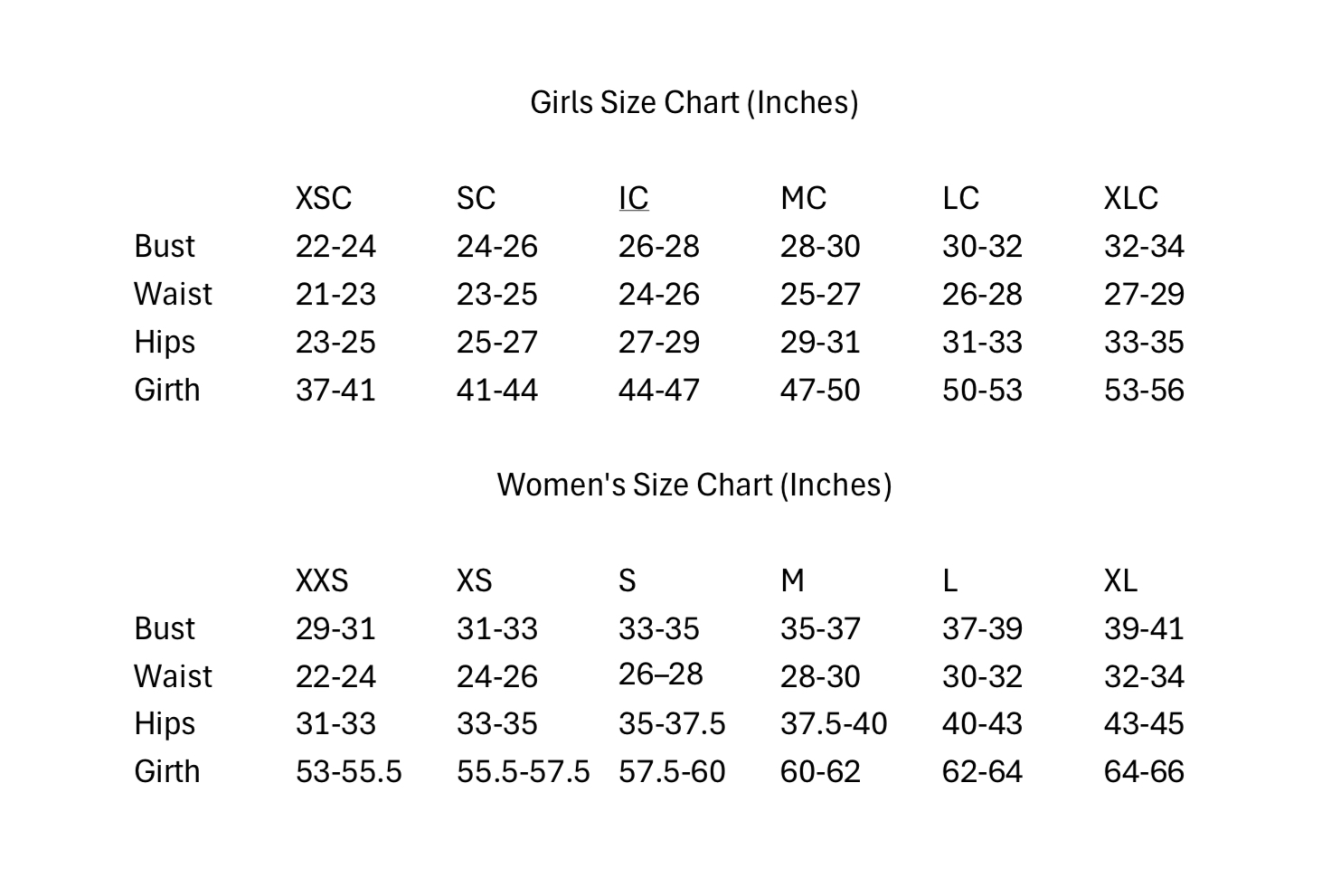Click the Women's Size Chart title
This screenshot has width=1322, height=896.
694,485
